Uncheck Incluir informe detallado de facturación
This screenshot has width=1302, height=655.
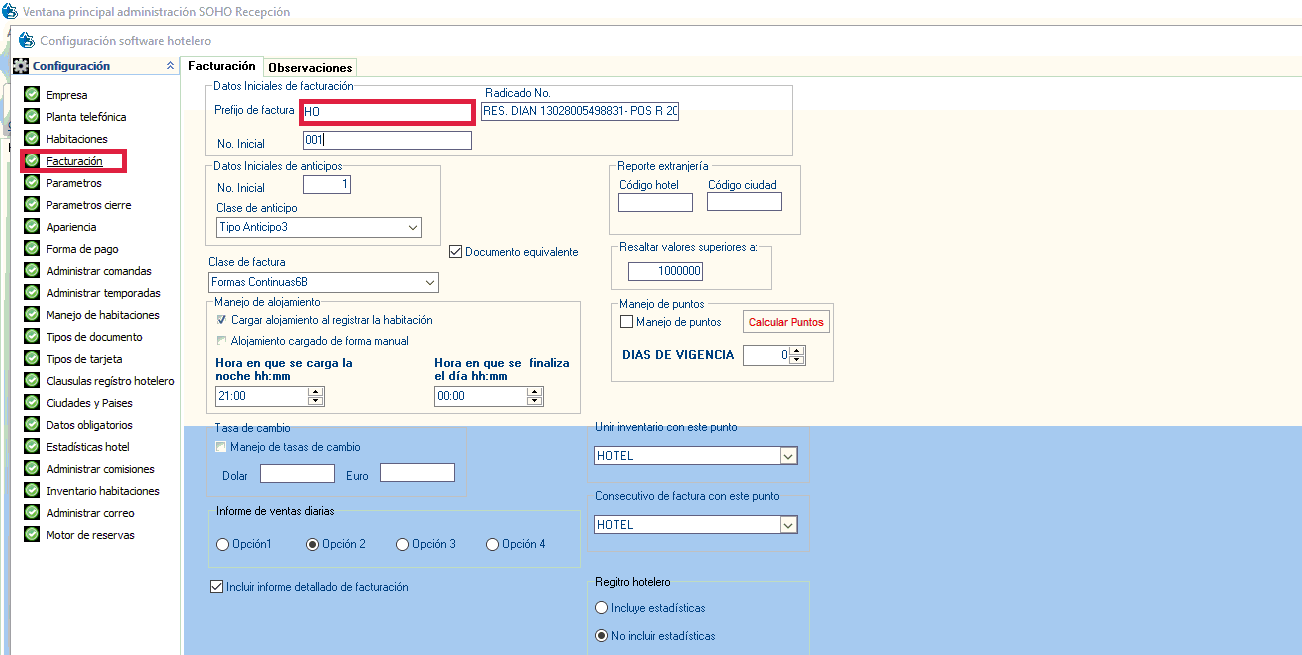point(217,587)
